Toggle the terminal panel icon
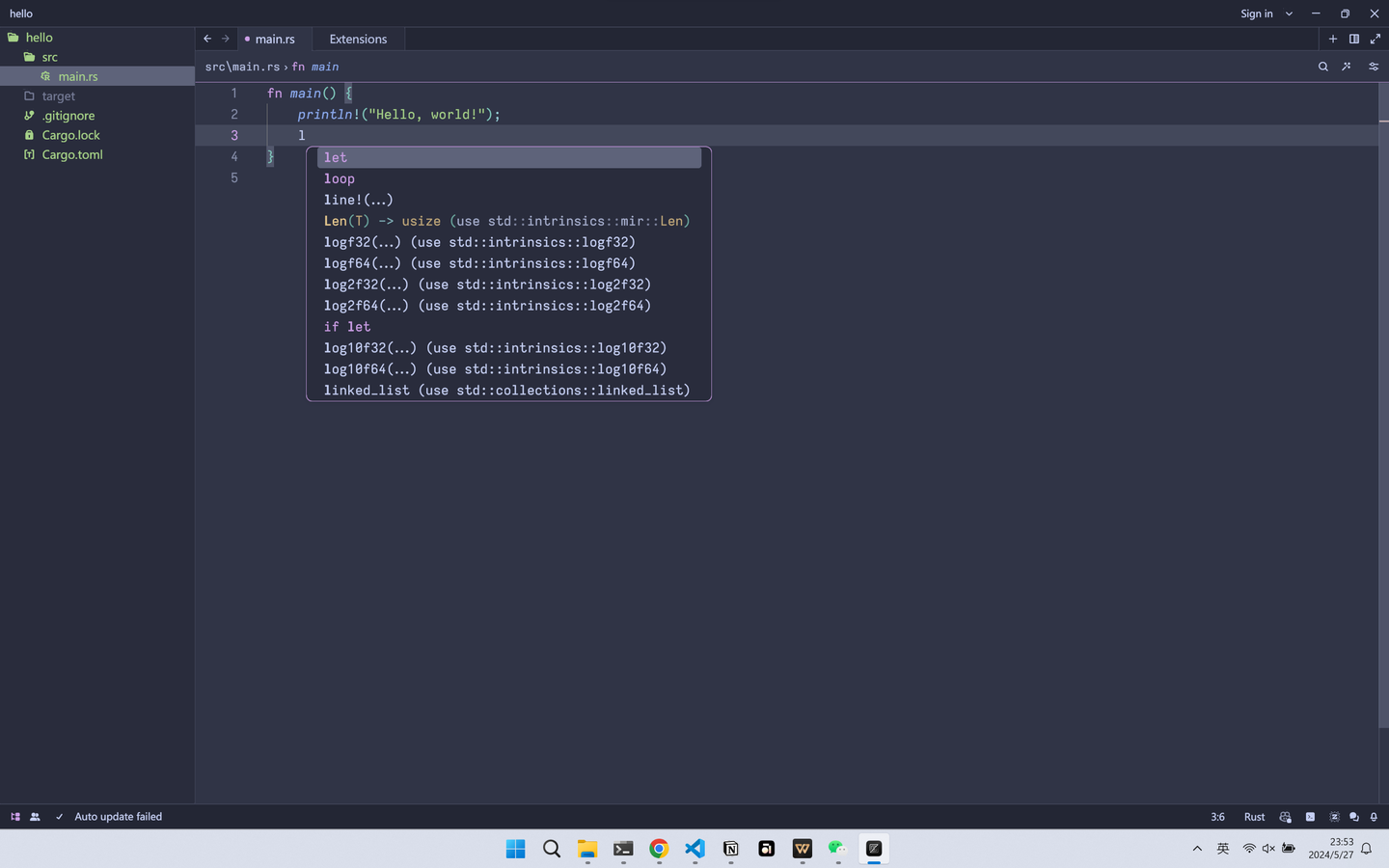The width and height of the screenshot is (1389, 868). (x=1310, y=817)
